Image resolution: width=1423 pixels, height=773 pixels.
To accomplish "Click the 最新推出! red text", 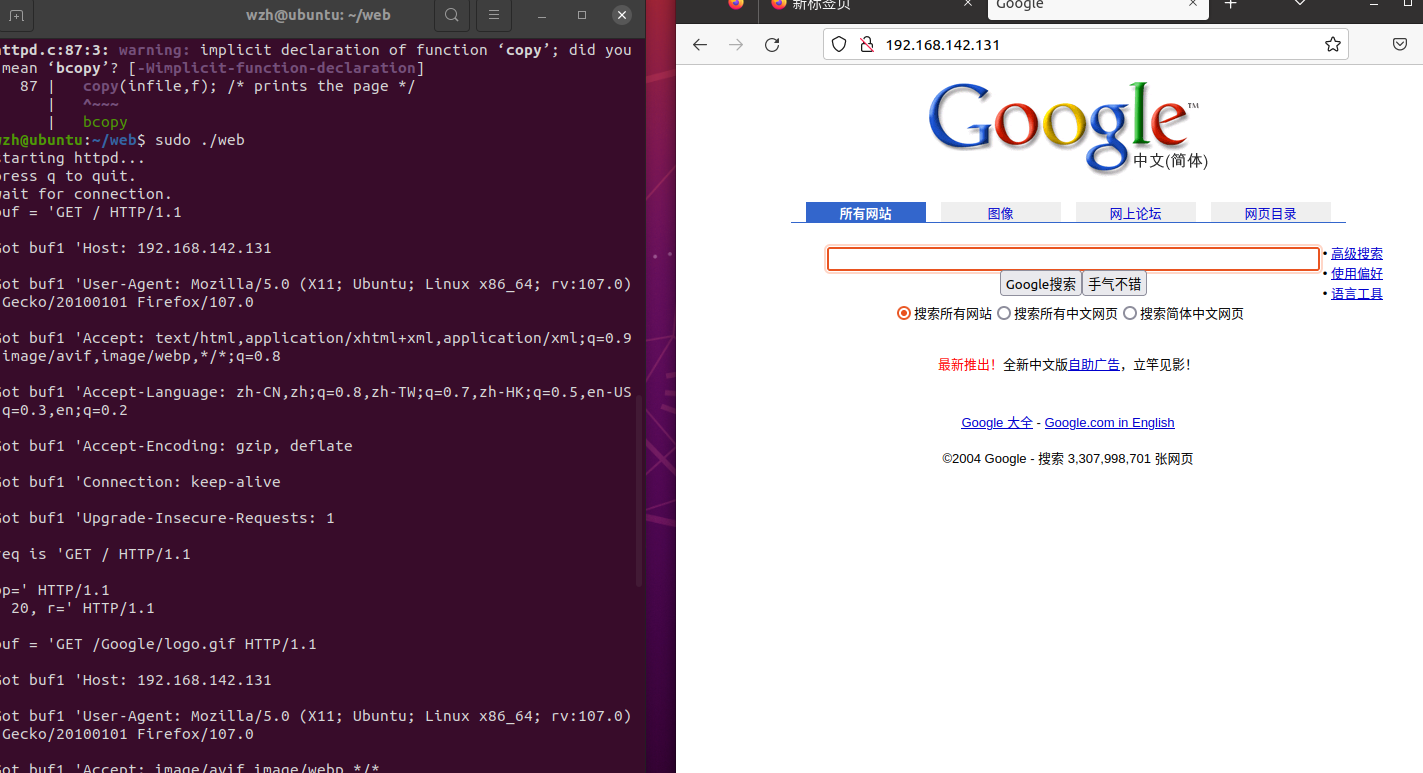I will [967, 365].
